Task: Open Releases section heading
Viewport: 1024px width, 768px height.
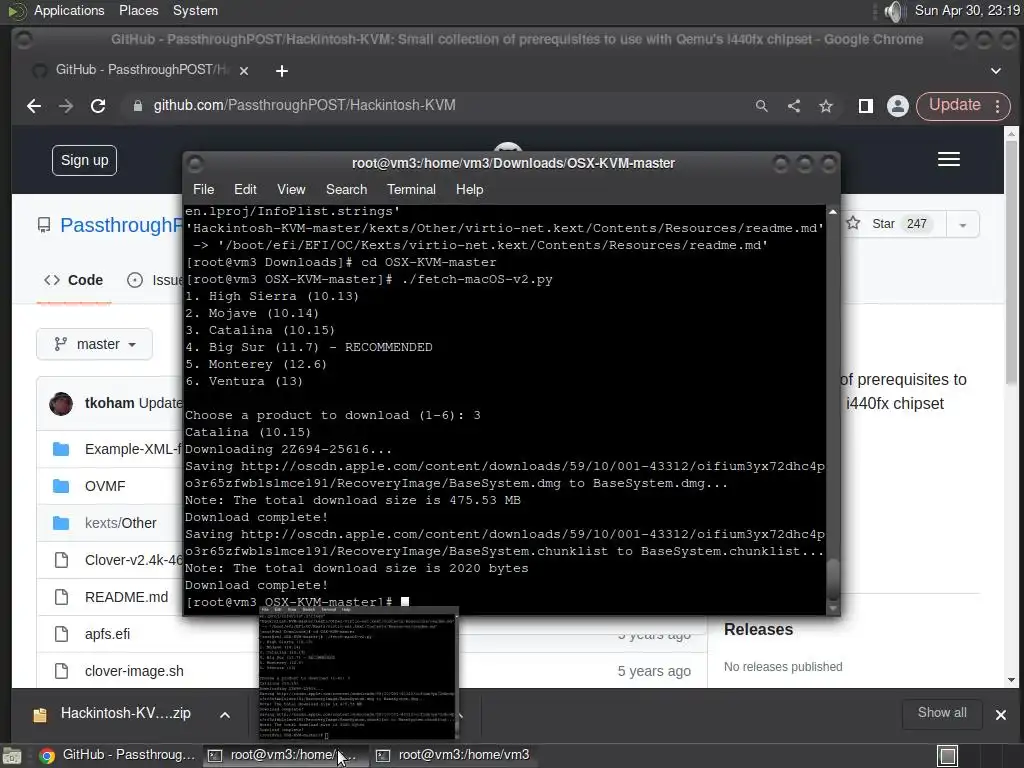Action: point(758,630)
